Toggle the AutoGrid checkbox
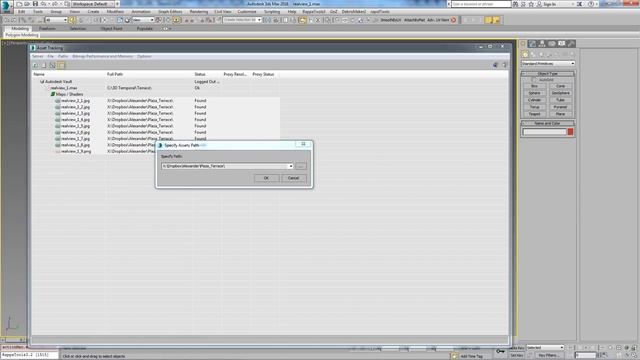640x360 pixels. pyautogui.click(x=533, y=80)
